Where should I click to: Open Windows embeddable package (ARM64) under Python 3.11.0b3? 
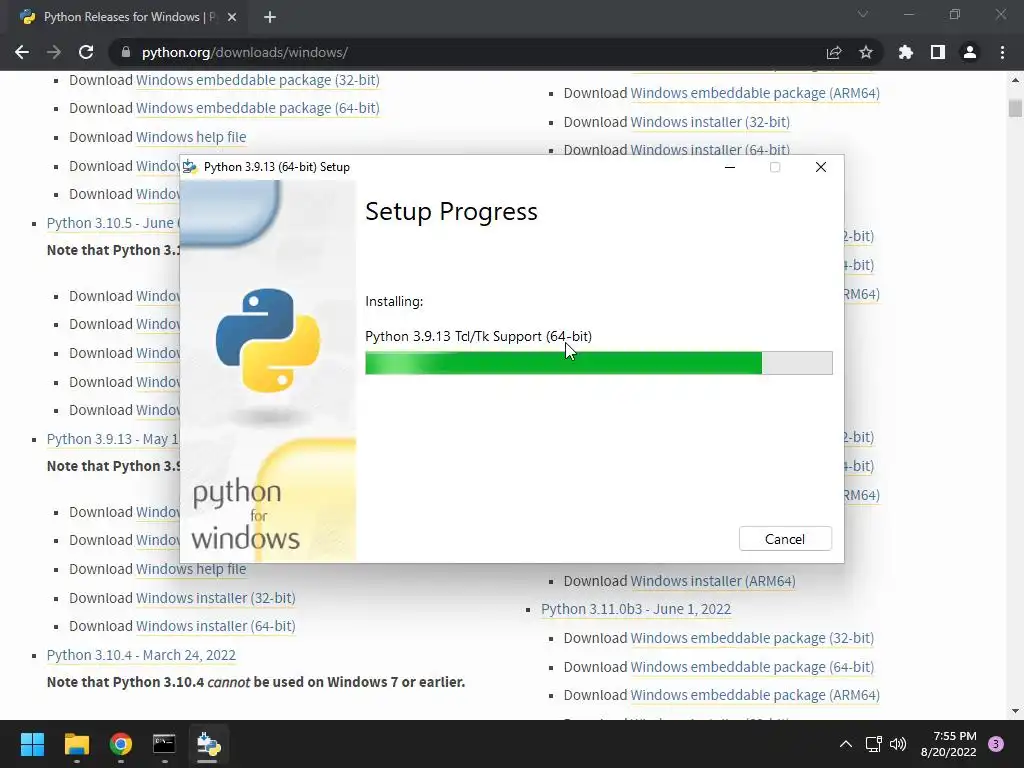[754, 695]
